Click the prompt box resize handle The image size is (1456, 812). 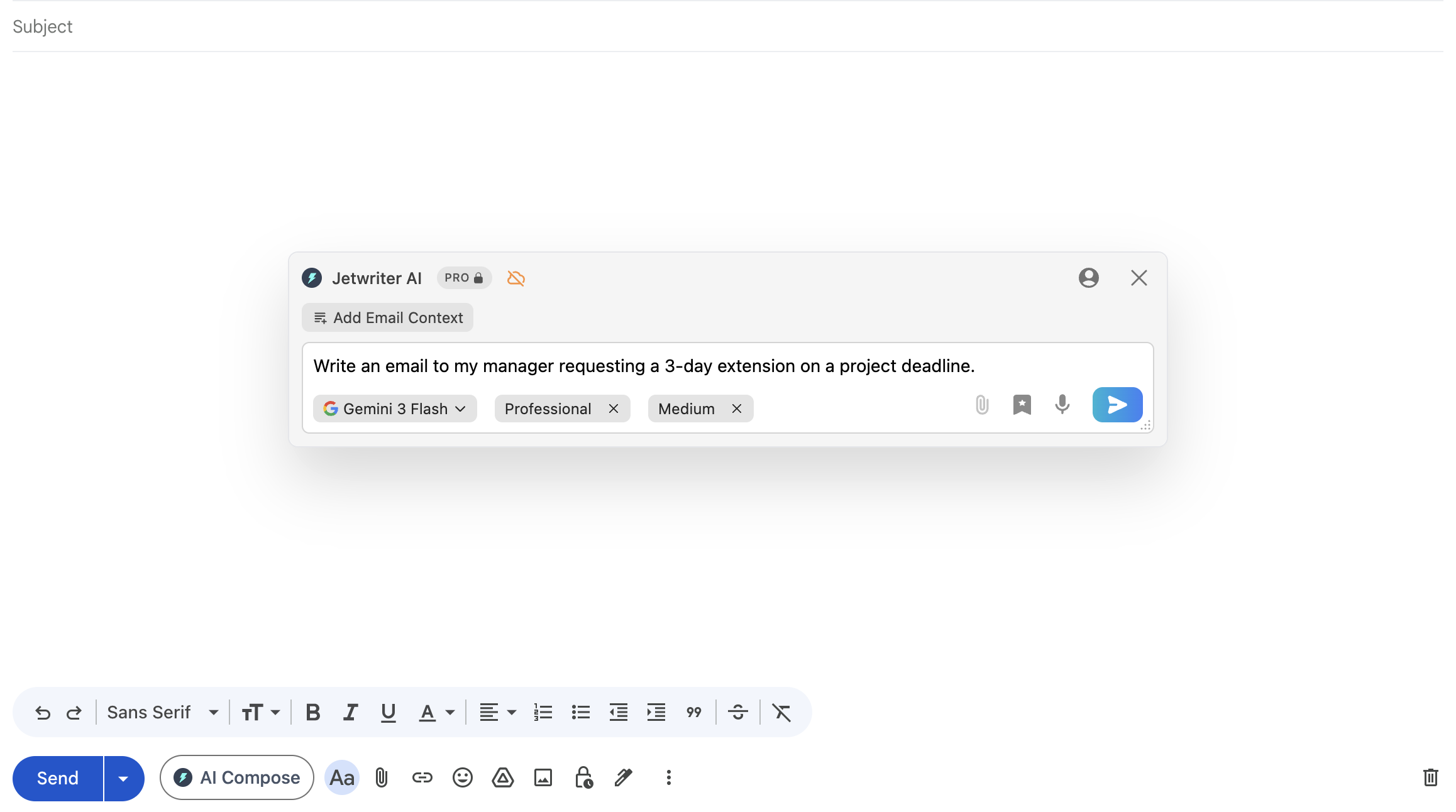point(1146,425)
